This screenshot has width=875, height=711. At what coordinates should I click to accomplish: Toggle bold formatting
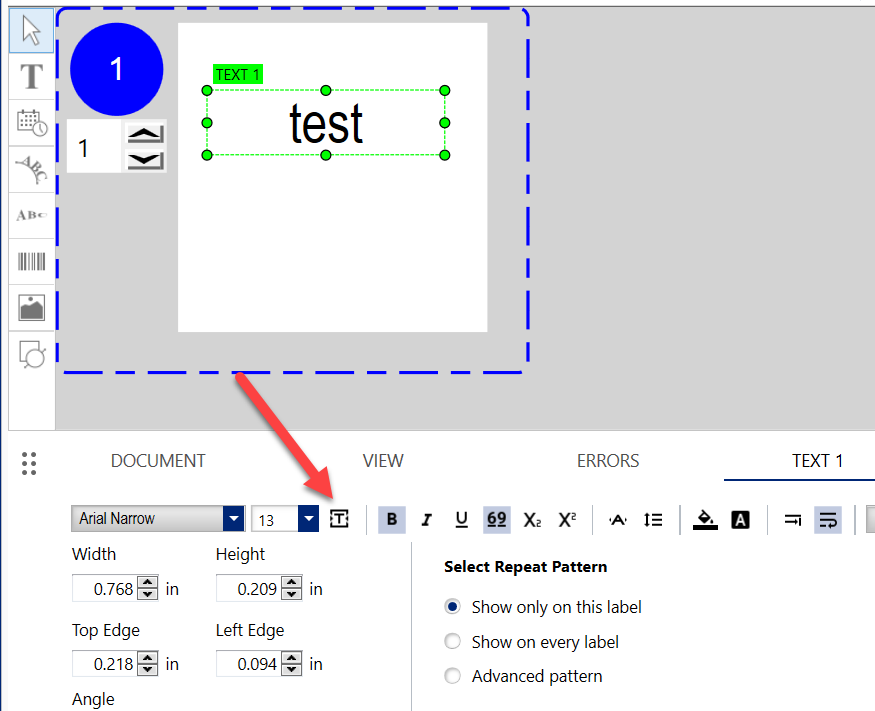tap(392, 519)
